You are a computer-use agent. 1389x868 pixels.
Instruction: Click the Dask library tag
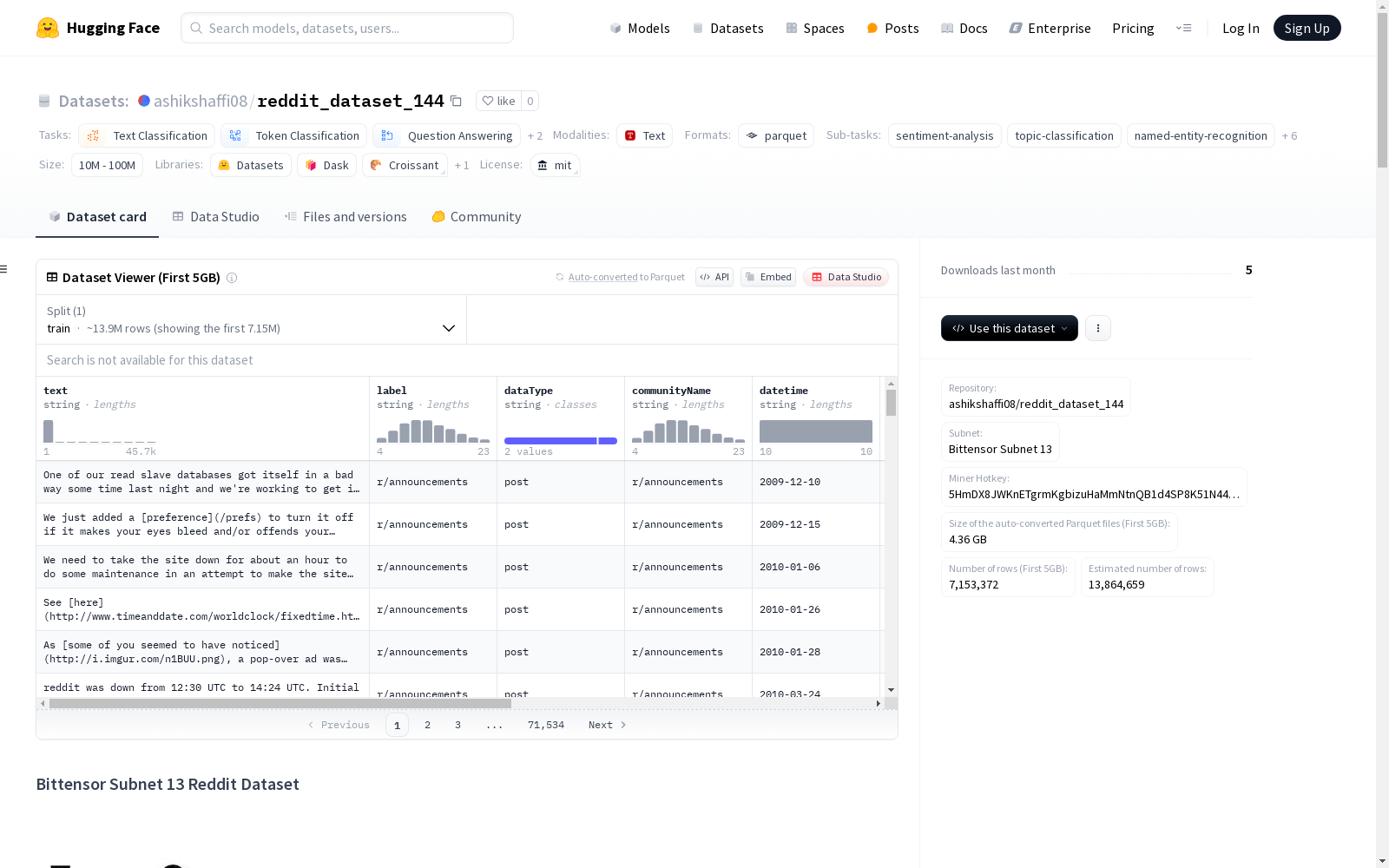coord(326,165)
